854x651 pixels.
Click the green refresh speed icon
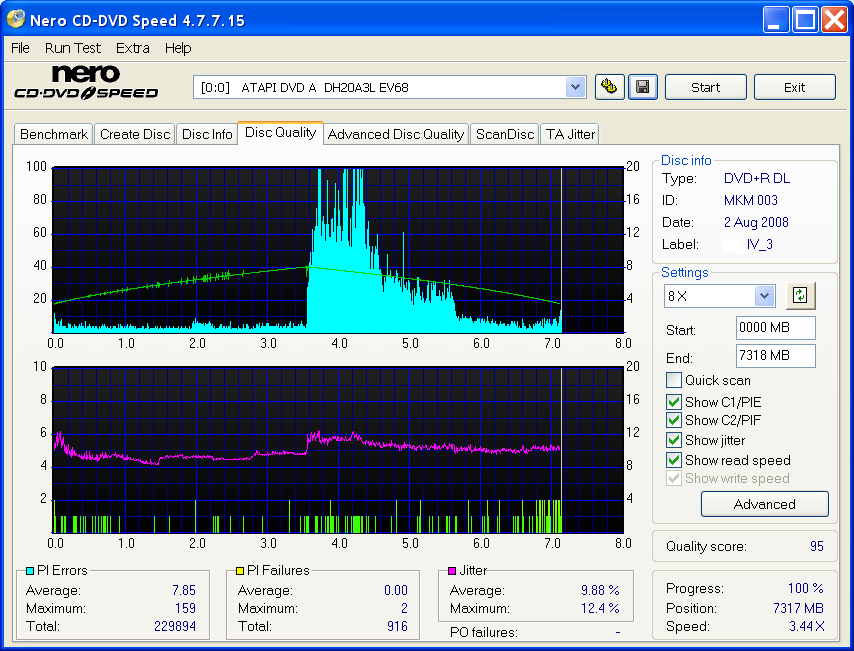coord(799,296)
